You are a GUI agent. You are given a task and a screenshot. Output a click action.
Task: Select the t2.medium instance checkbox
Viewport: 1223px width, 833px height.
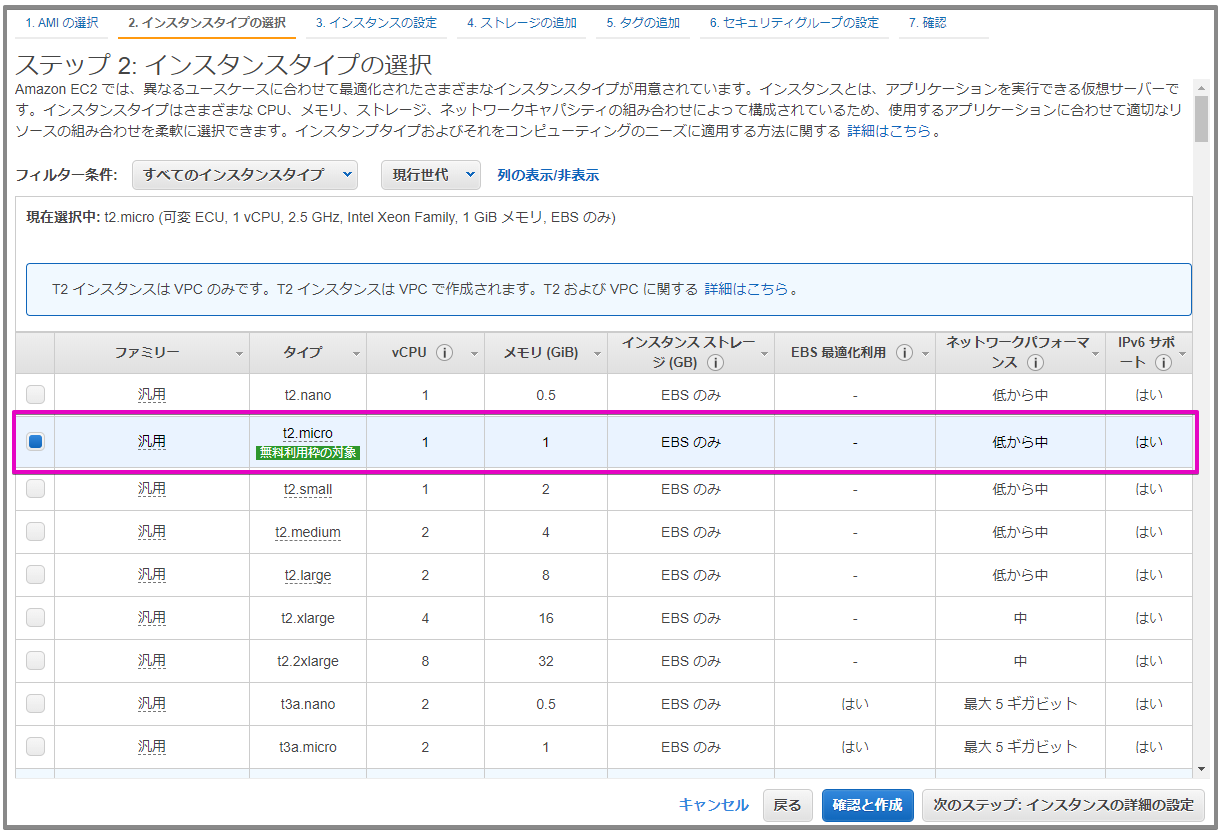pyautogui.click(x=36, y=532)
